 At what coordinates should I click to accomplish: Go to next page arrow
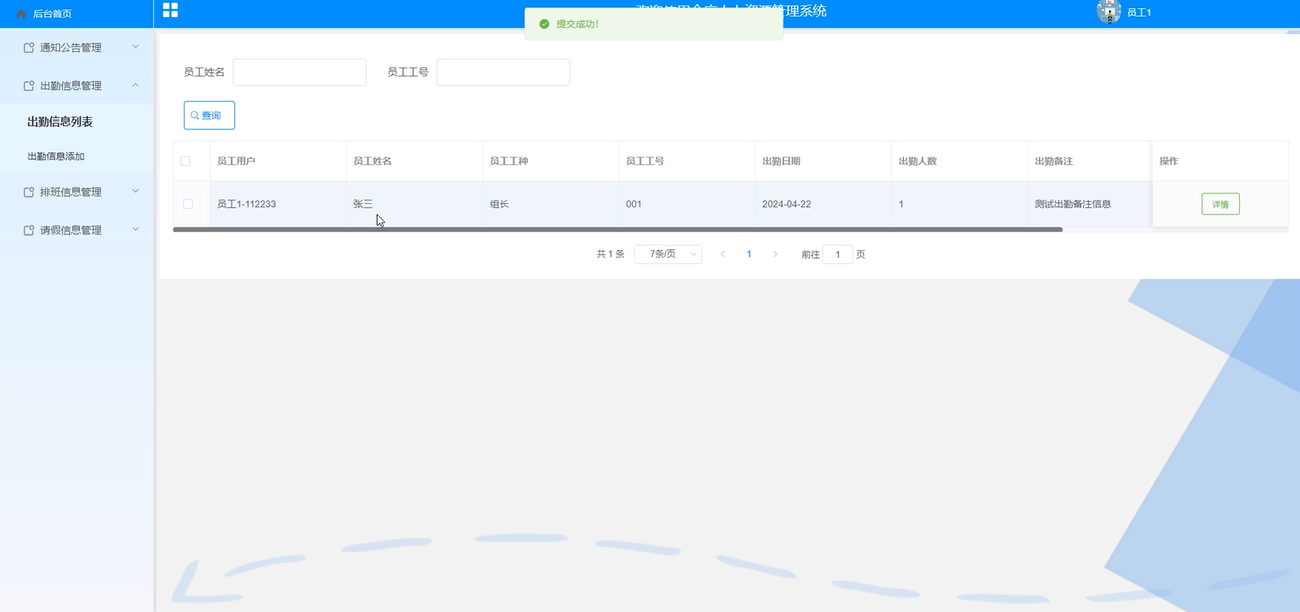click(x=775, y=254)
